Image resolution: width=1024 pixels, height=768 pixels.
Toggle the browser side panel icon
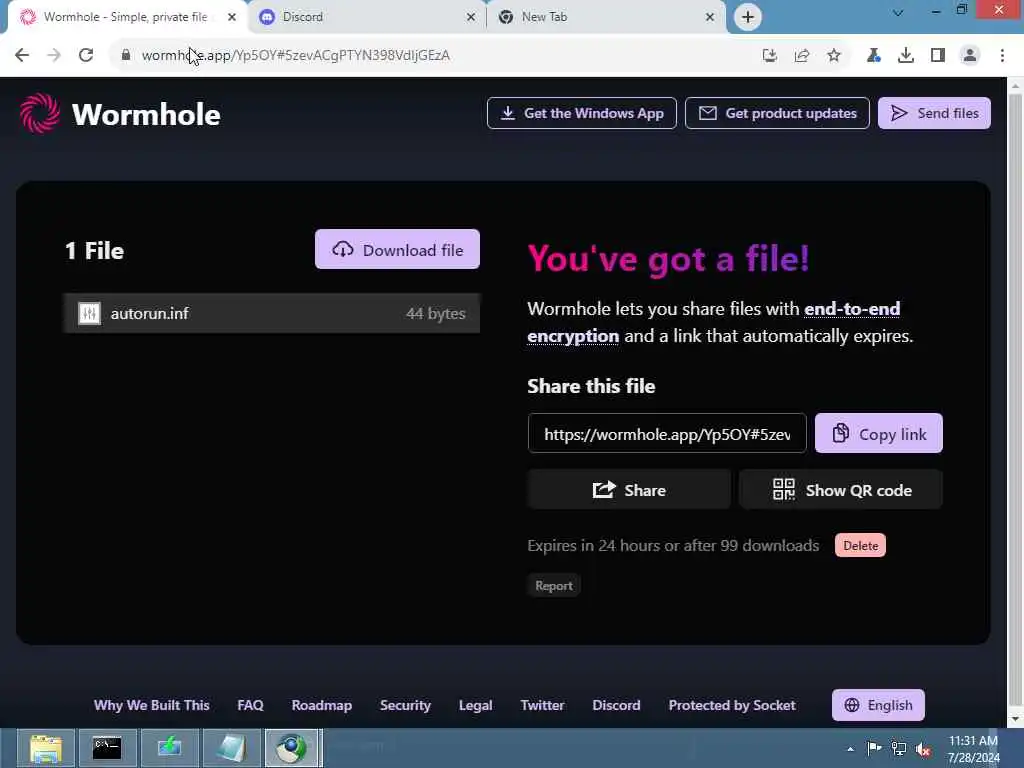[938, 56]
